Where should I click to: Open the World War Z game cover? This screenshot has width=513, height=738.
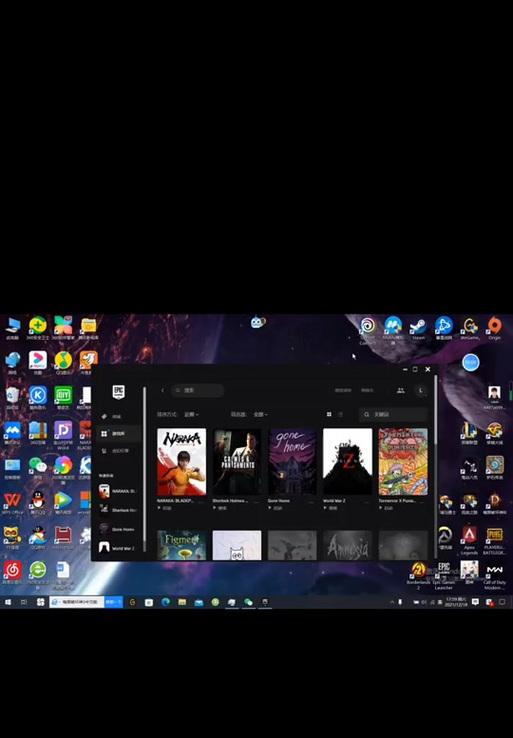(x=347, y=461)
